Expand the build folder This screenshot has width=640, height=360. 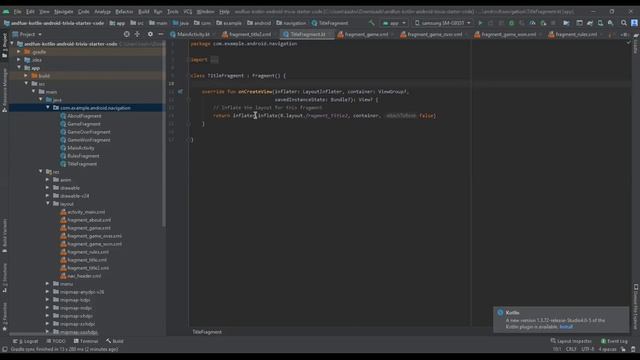point(26,76)
